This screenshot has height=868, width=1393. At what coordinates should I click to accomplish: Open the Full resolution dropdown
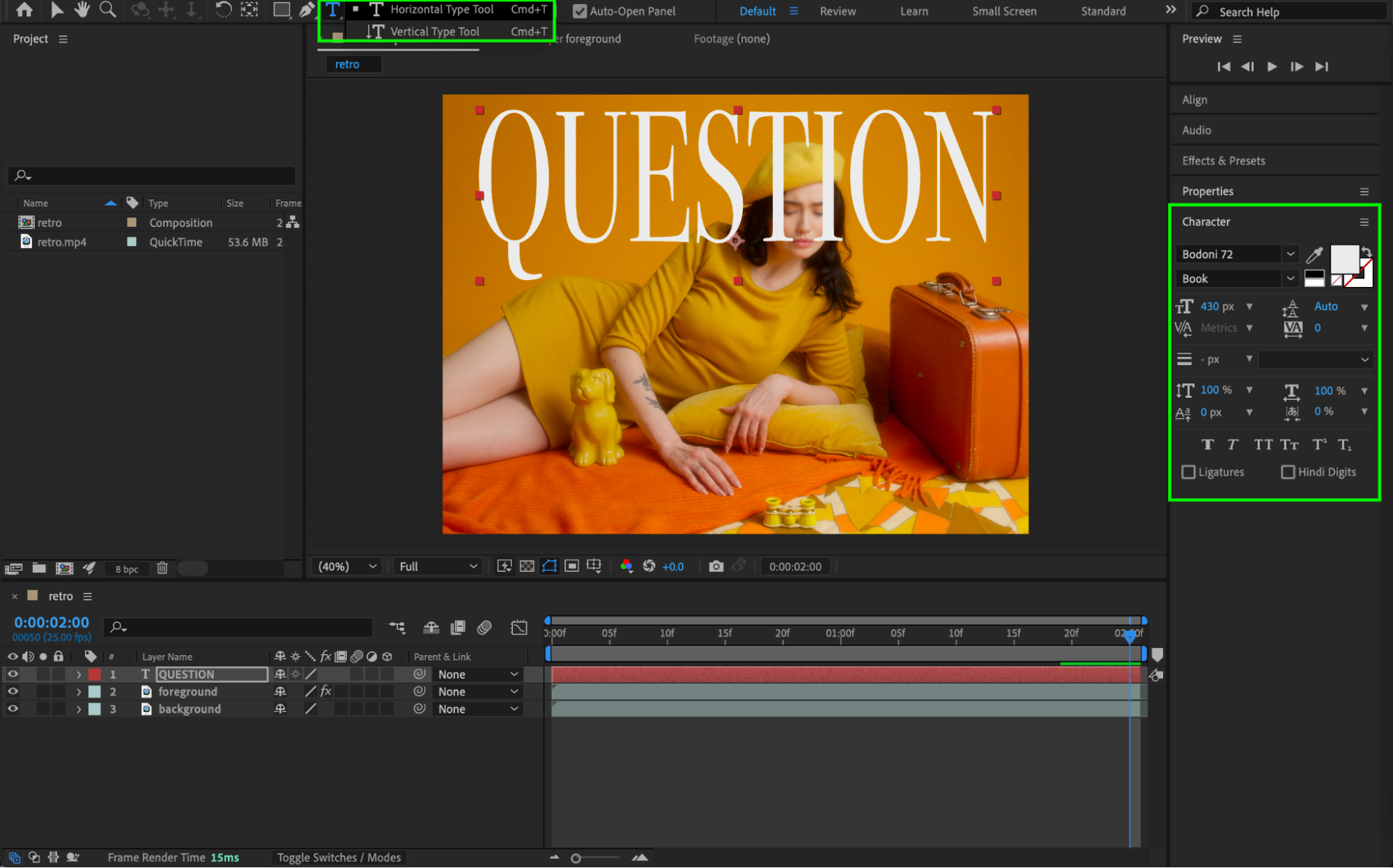(438, 566)
